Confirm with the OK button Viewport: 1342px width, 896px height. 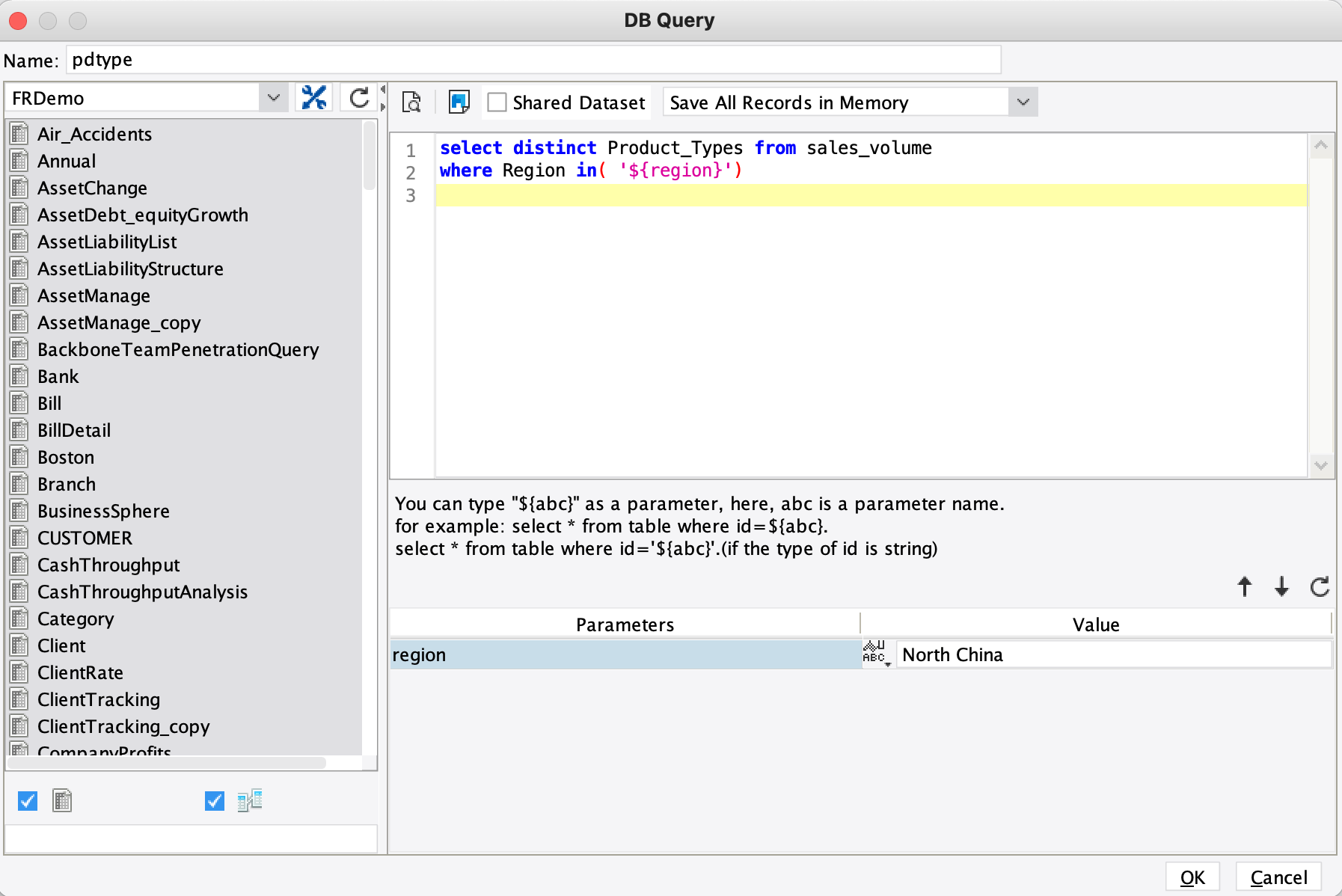(1192, 877)
